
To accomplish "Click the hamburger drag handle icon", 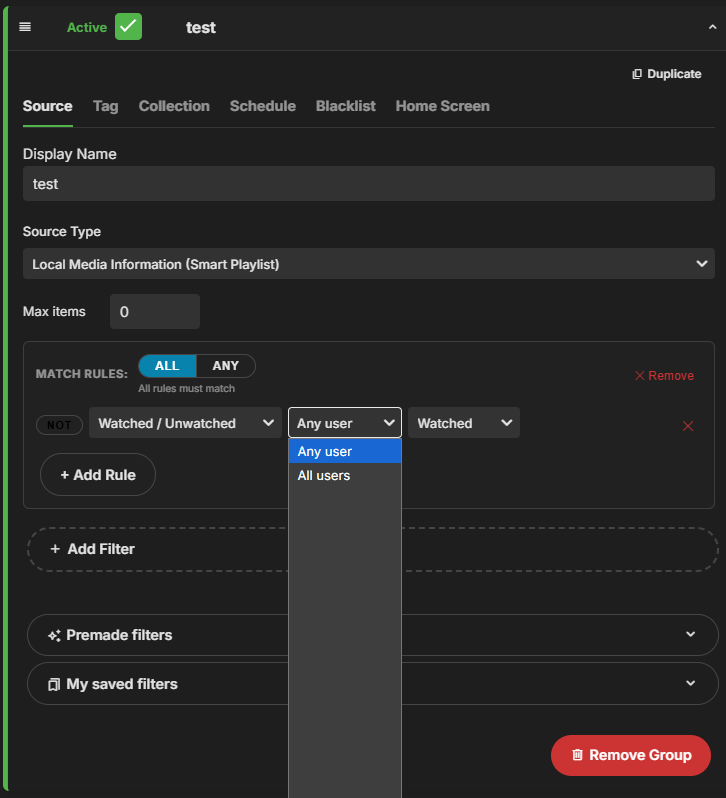I will [25, 27].
